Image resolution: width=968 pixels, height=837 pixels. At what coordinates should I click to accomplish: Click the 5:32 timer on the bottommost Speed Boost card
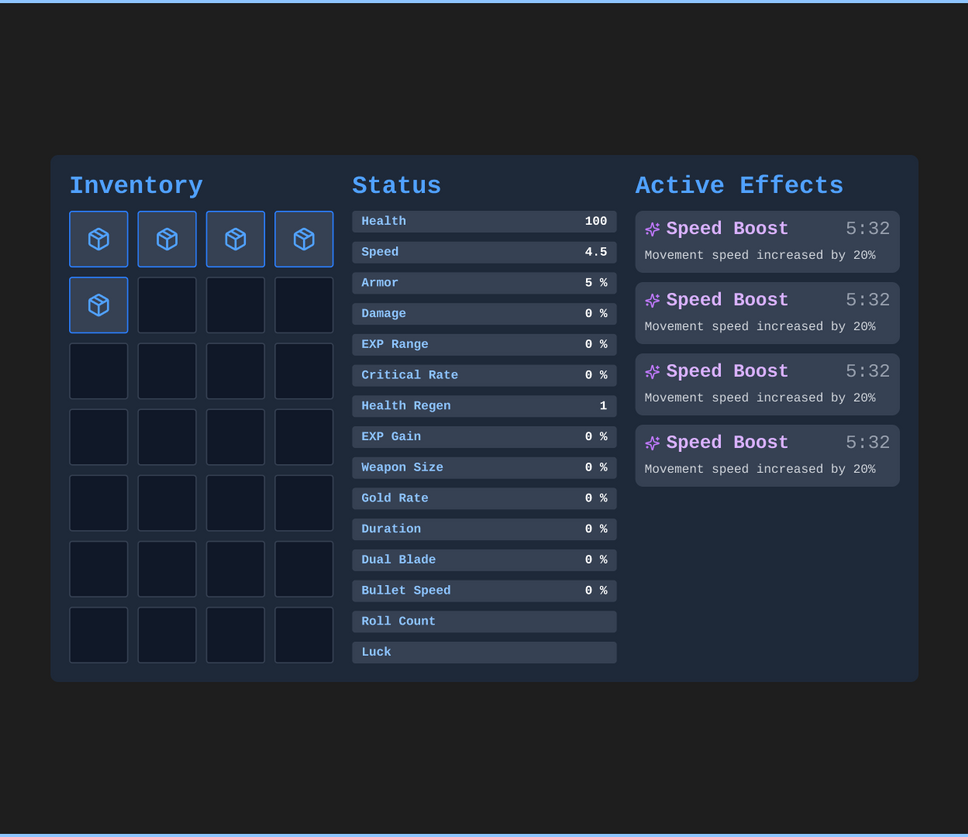867,443
